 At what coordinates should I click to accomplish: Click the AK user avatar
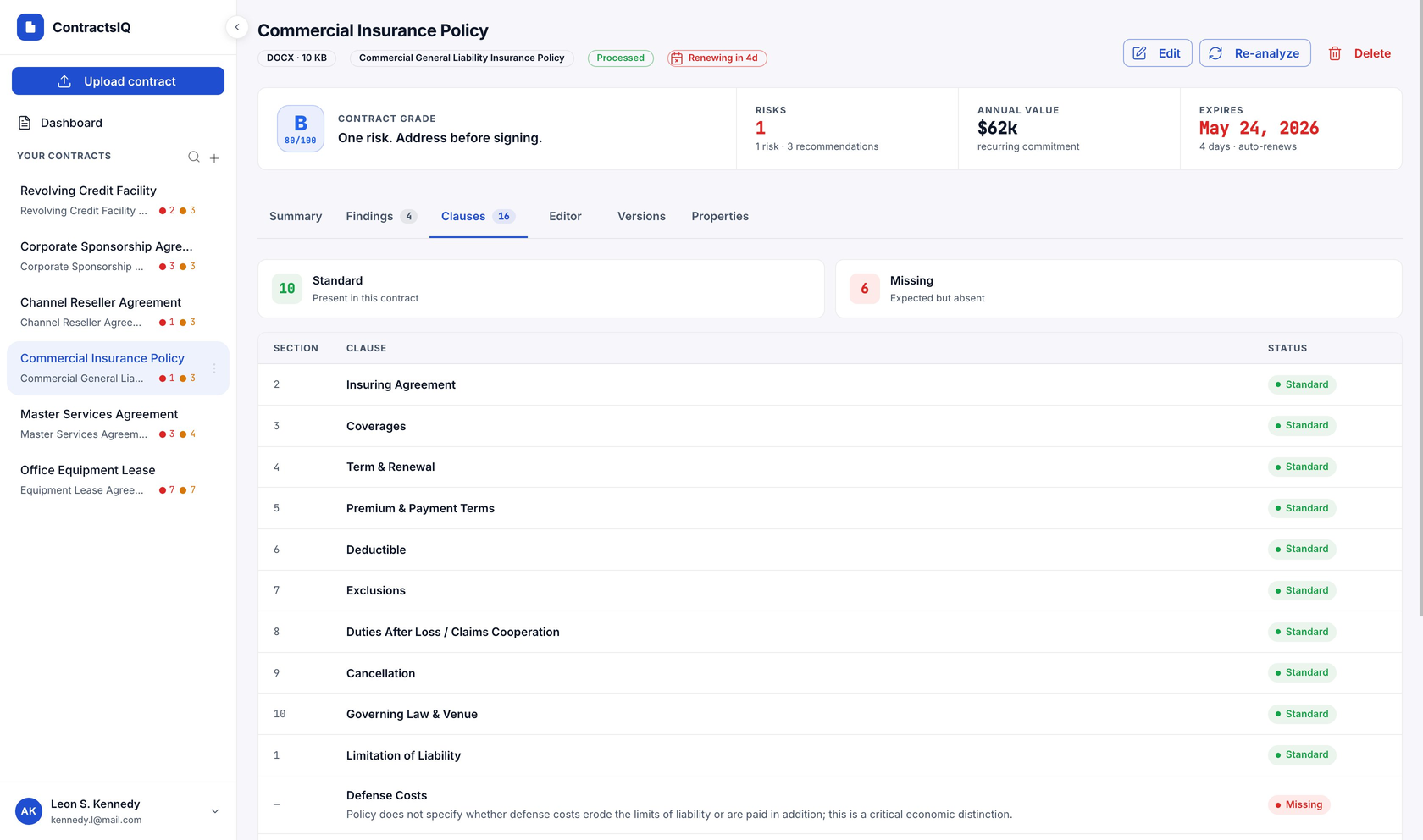pyautogui.click(x=29, y=811)
